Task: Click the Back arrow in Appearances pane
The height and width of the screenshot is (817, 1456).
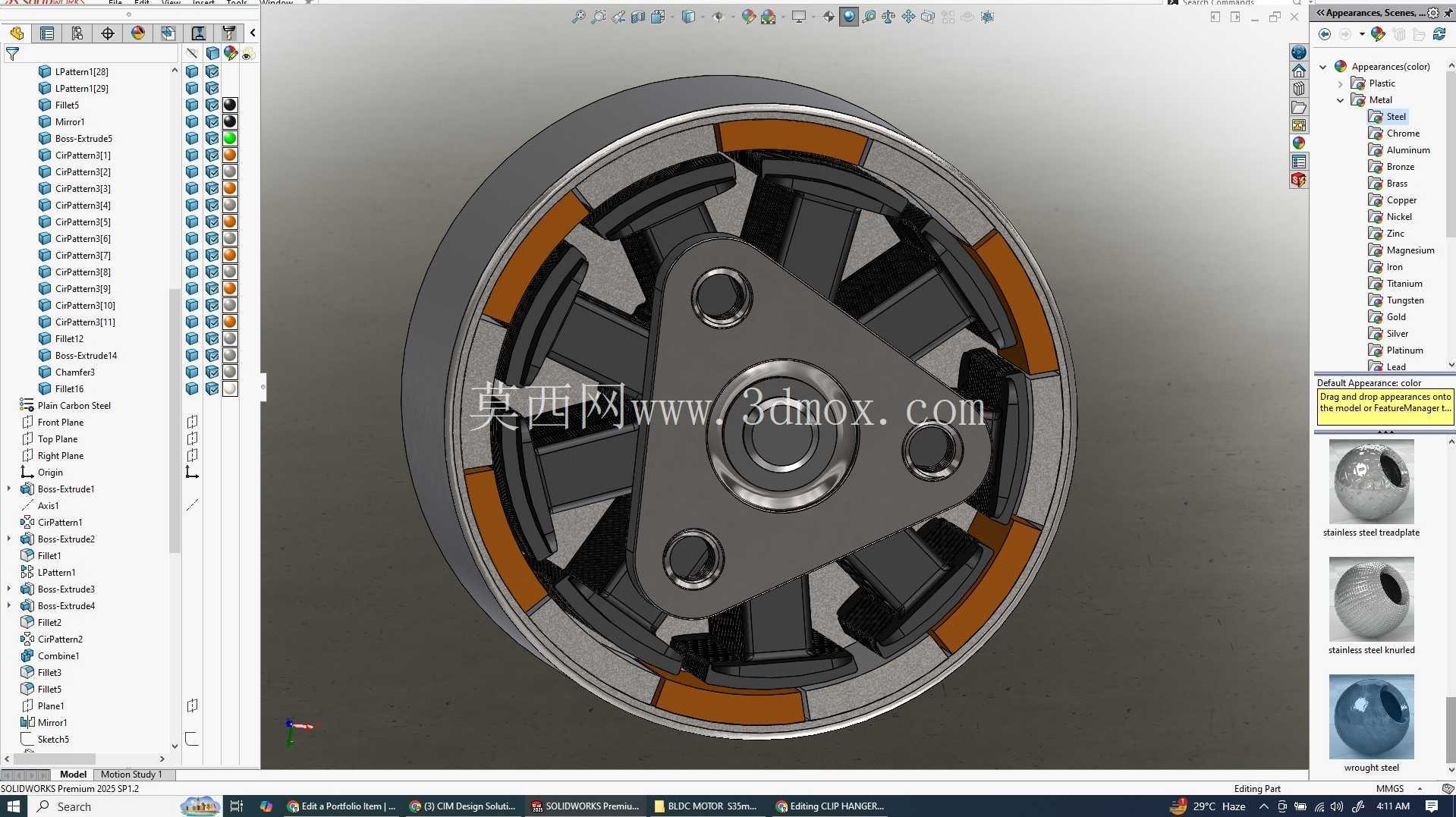Action: click(x=1325, y=34)
